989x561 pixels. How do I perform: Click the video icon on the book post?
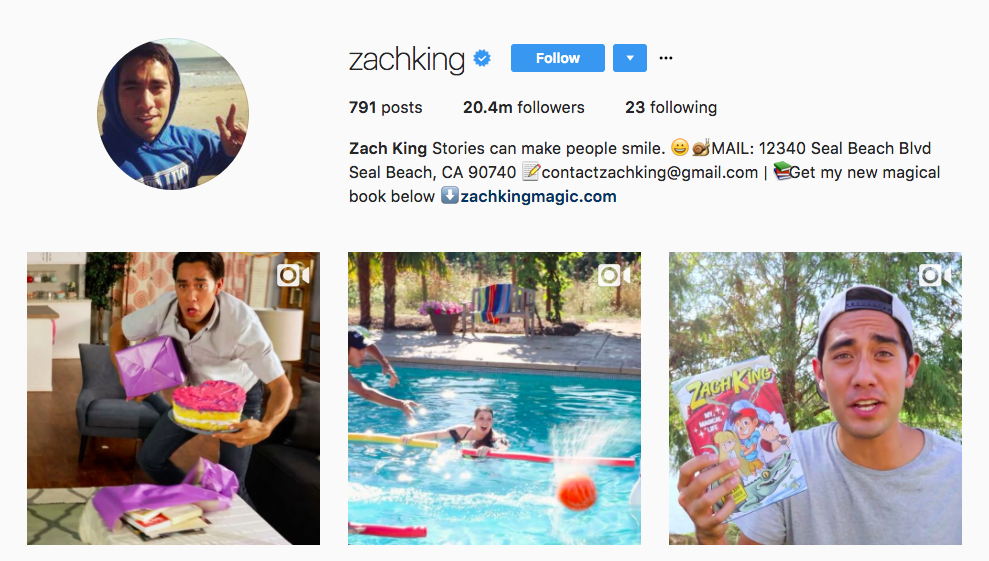tap(935, 275)
